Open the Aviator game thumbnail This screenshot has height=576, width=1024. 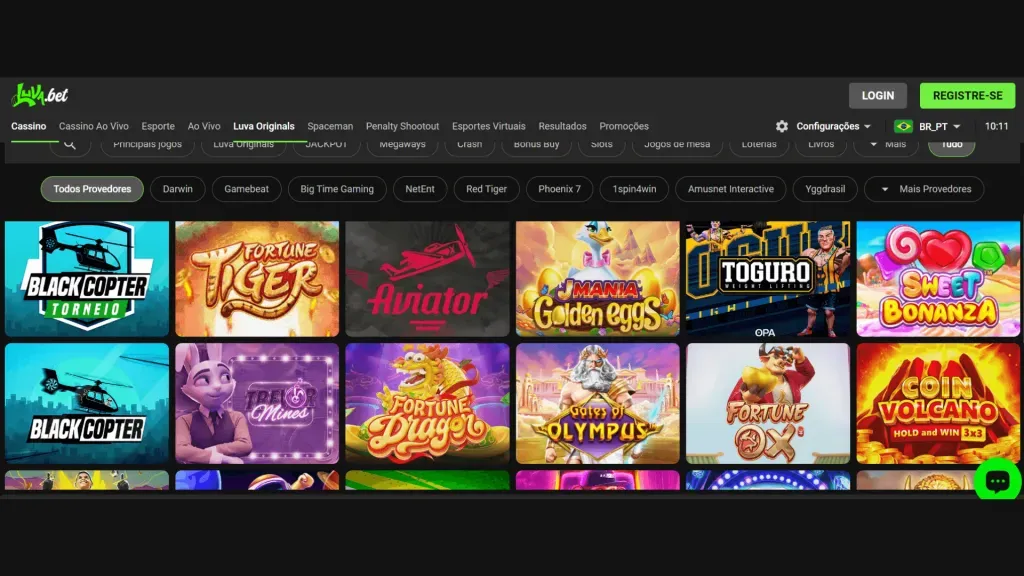(x=427, y=277)
